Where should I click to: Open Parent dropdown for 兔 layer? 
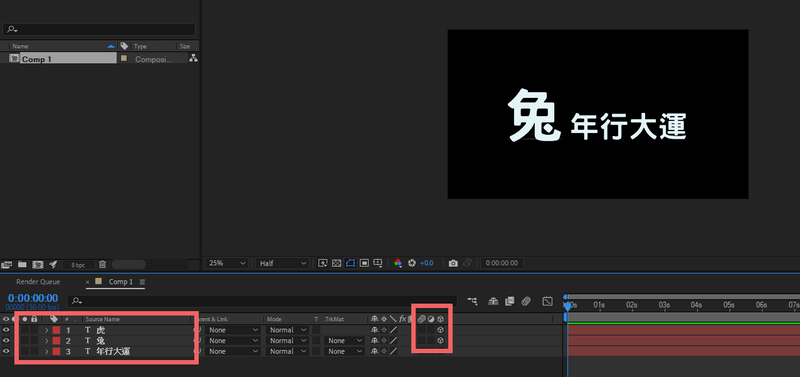tap(234, 341)
